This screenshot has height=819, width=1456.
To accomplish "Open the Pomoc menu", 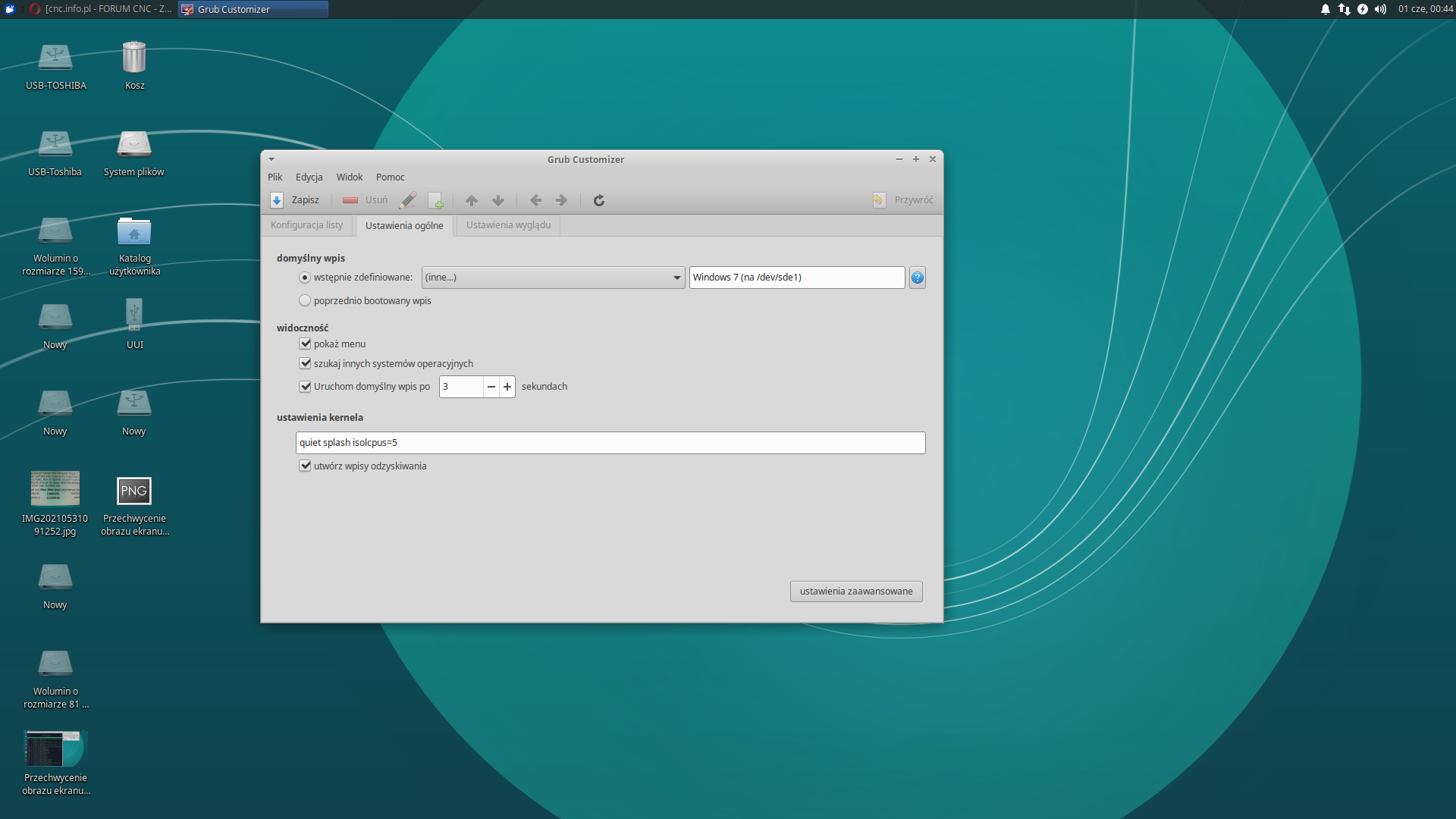I will click(391, 177).
